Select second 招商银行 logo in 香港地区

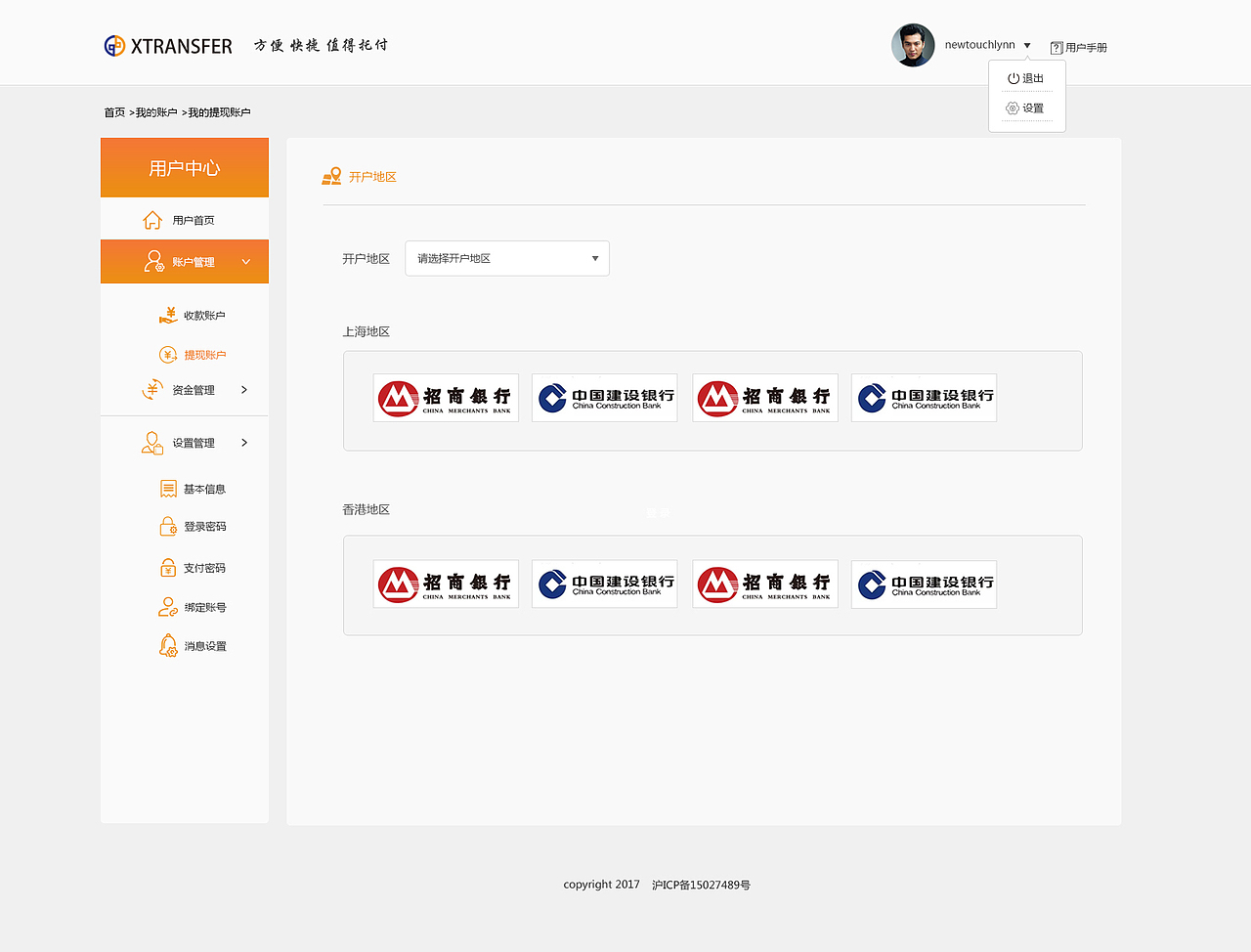pyautogui.click(x=765, y=584)
